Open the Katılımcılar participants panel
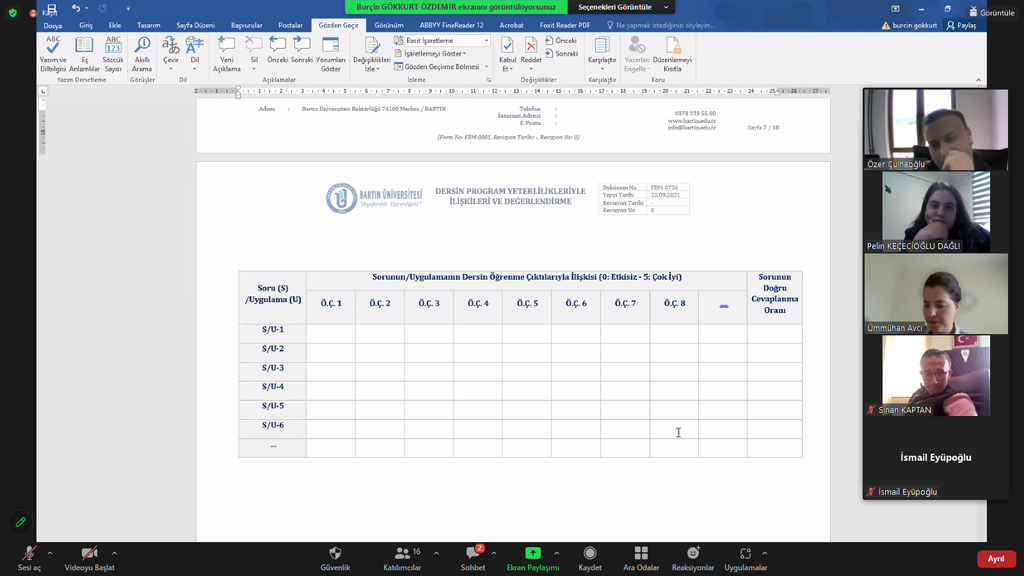The width and height of the screenshot is (1024, 576). (403, 557)
